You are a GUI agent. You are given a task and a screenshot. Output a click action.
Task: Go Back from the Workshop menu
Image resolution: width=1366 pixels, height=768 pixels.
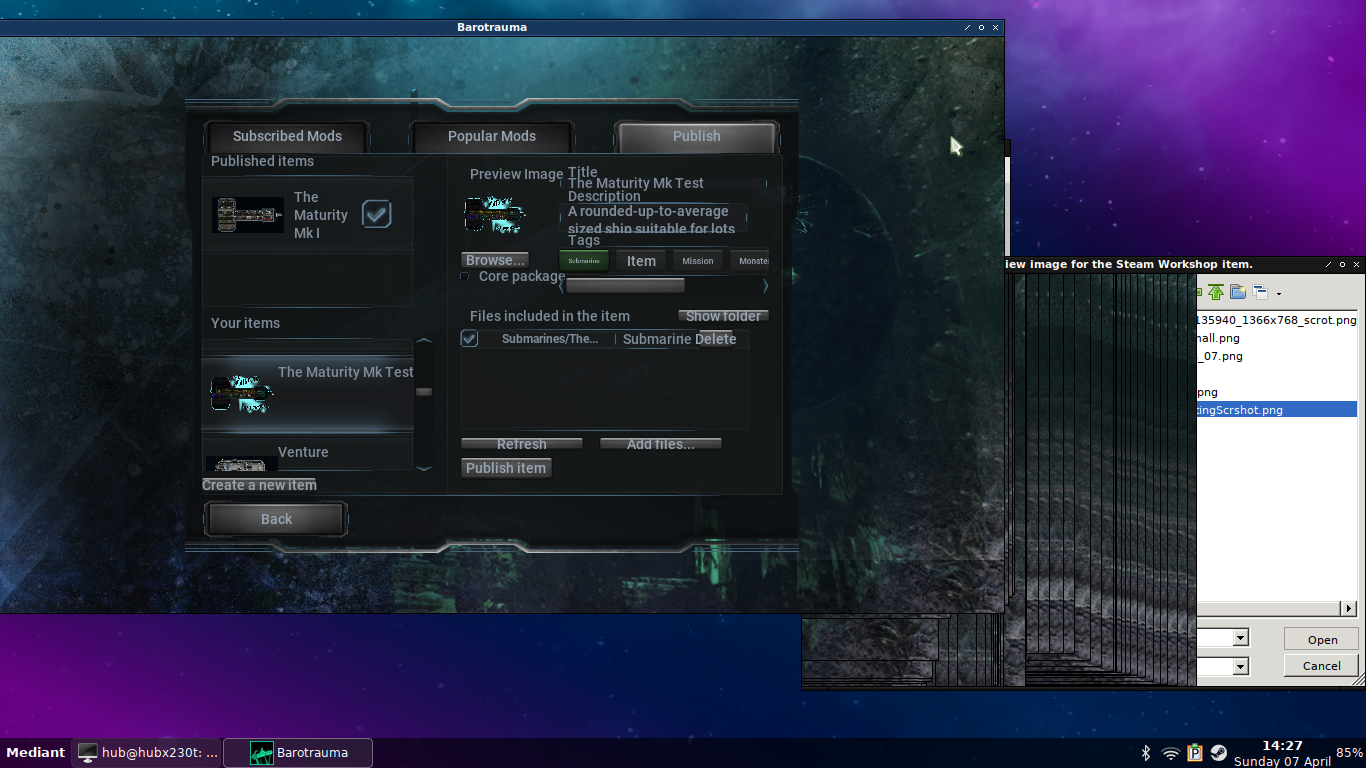pos(276,519)
